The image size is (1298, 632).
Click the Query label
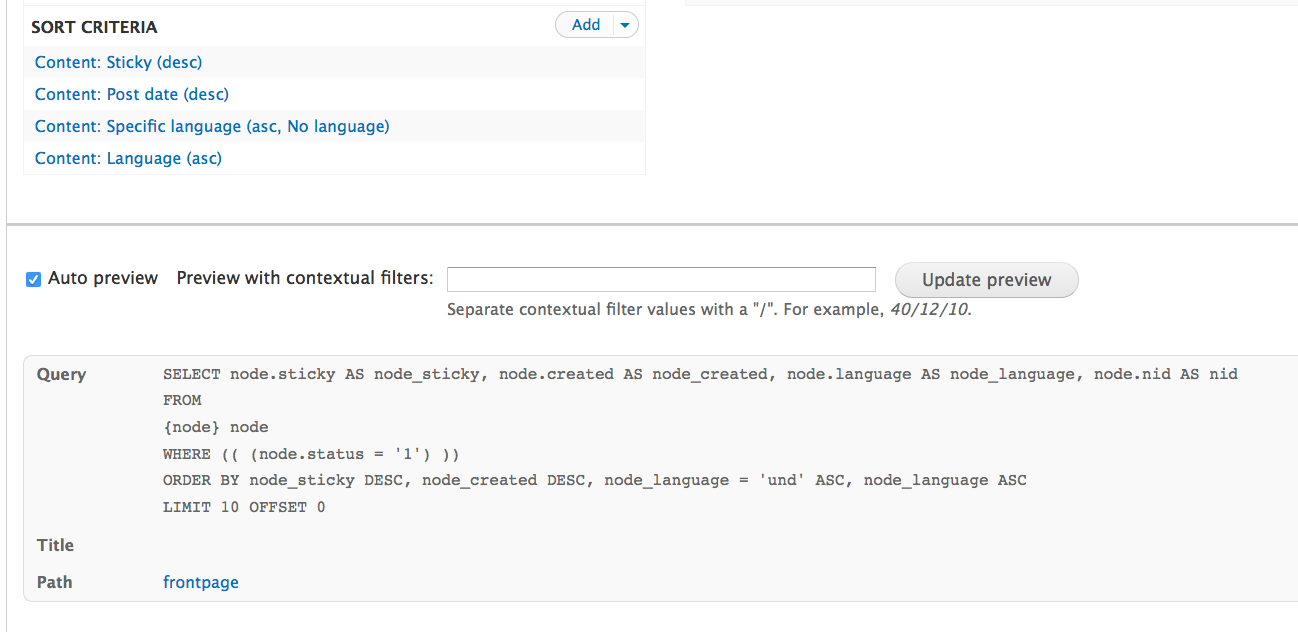click(x=62, y=374)
